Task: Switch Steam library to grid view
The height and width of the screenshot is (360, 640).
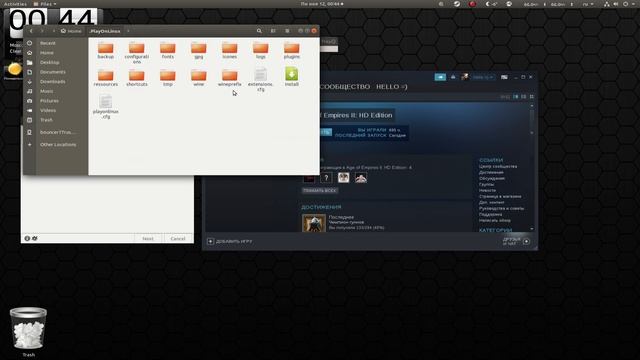Action: 531,97
